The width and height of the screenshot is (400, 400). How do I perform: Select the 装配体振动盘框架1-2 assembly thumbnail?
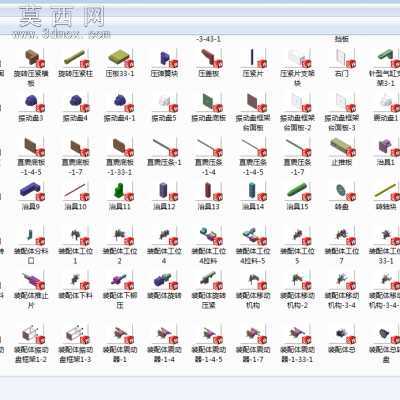click(x=31, y=334)
